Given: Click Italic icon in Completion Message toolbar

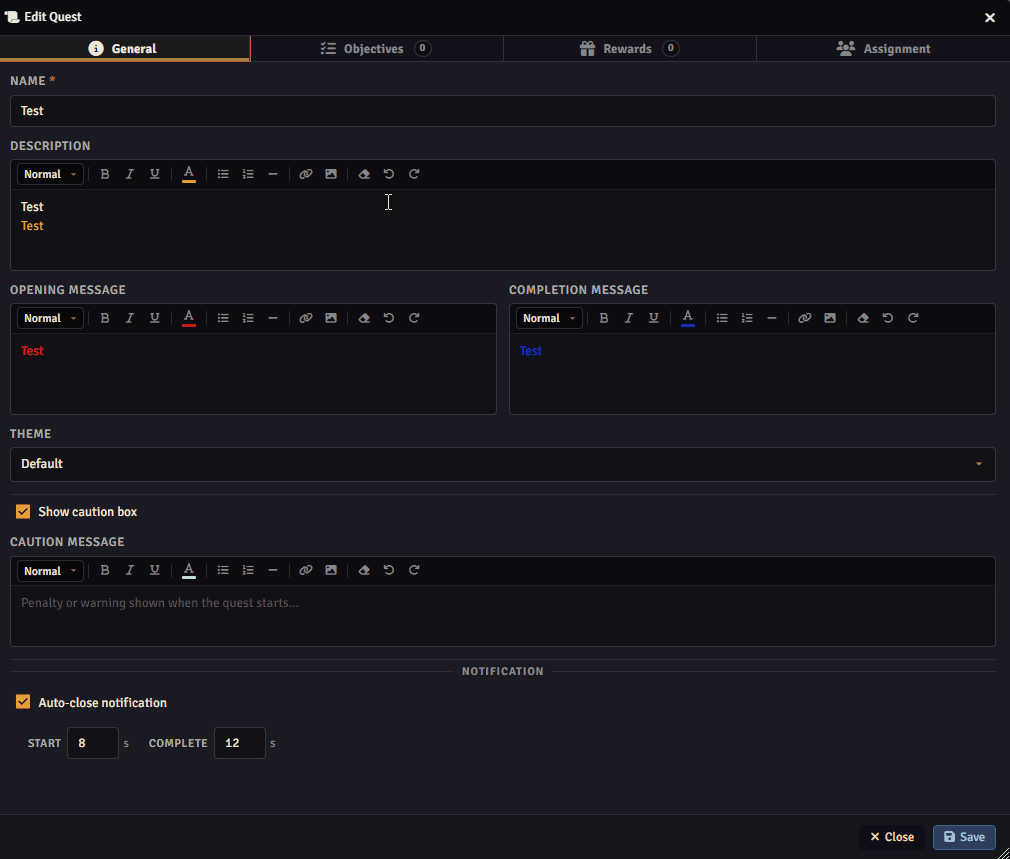Looking at the screenshot, I should click(x=629, y=318).
